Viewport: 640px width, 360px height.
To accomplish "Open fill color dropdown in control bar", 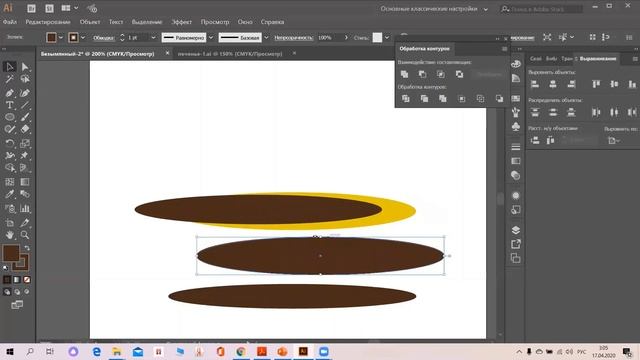I will (x=61, y=38).
